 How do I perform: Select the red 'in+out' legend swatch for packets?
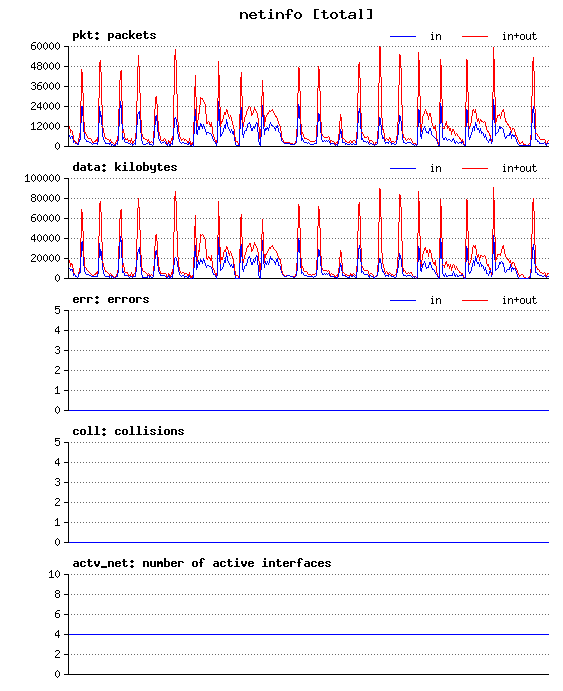pos(475,37)
